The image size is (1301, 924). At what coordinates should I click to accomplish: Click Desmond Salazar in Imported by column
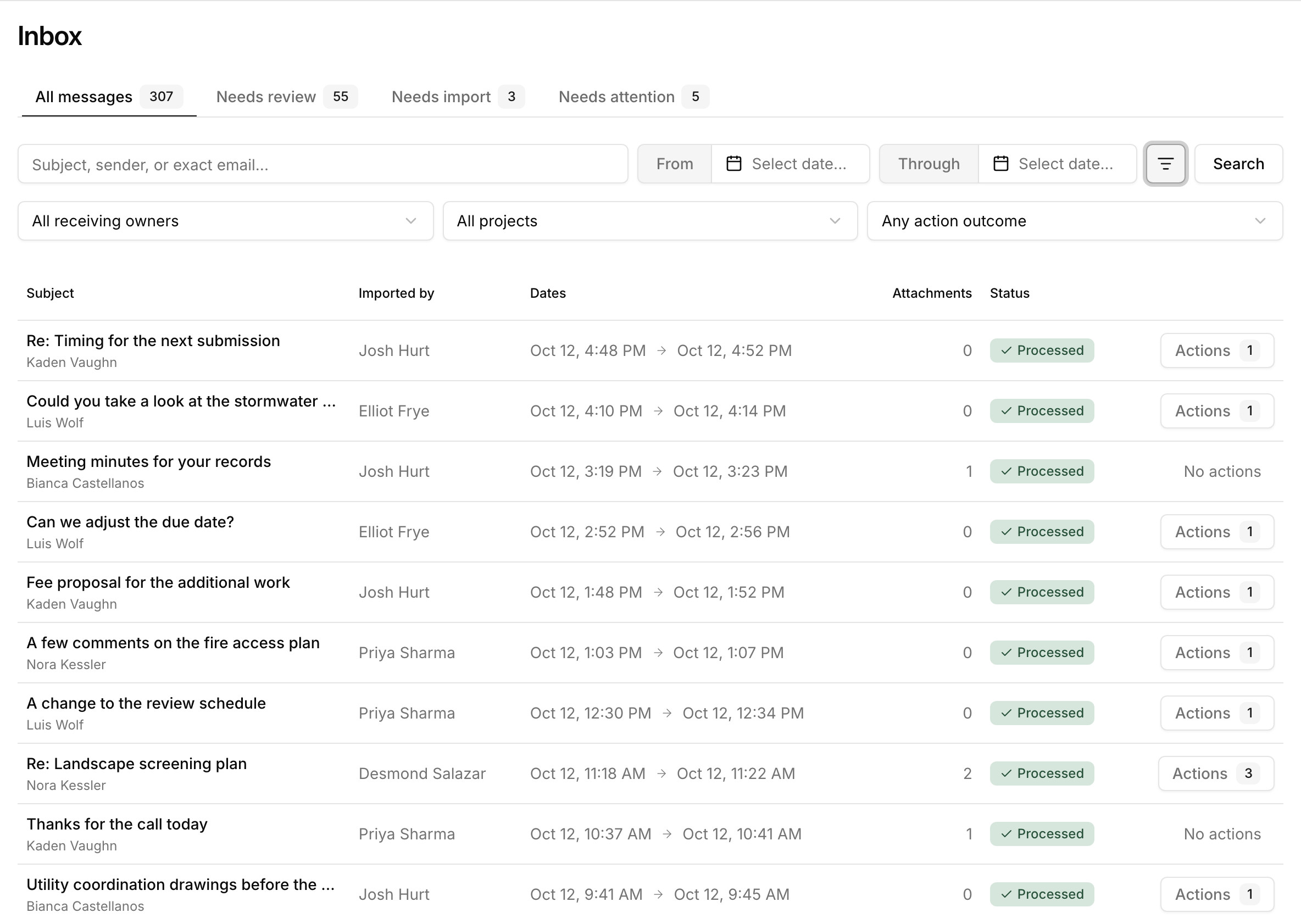(x=422, y=774)
